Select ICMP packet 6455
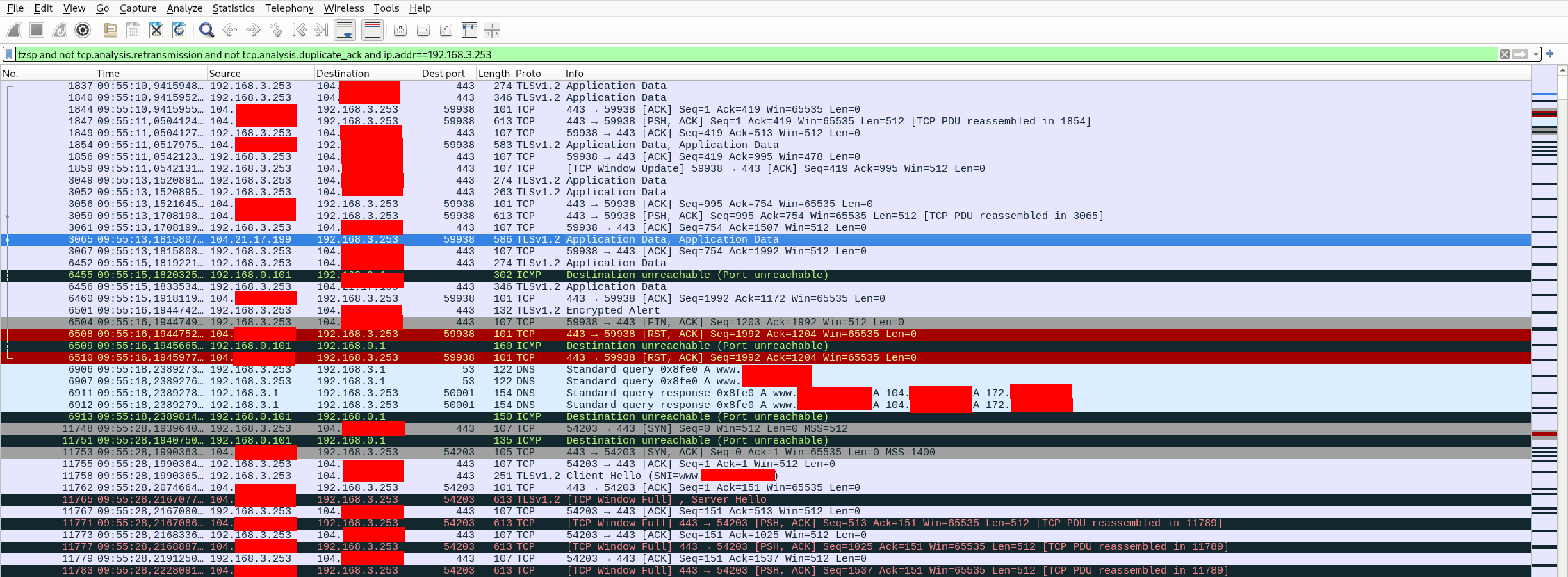Image resolution: width=1568 pixels, height=577 pixels. tap(766, 275)
